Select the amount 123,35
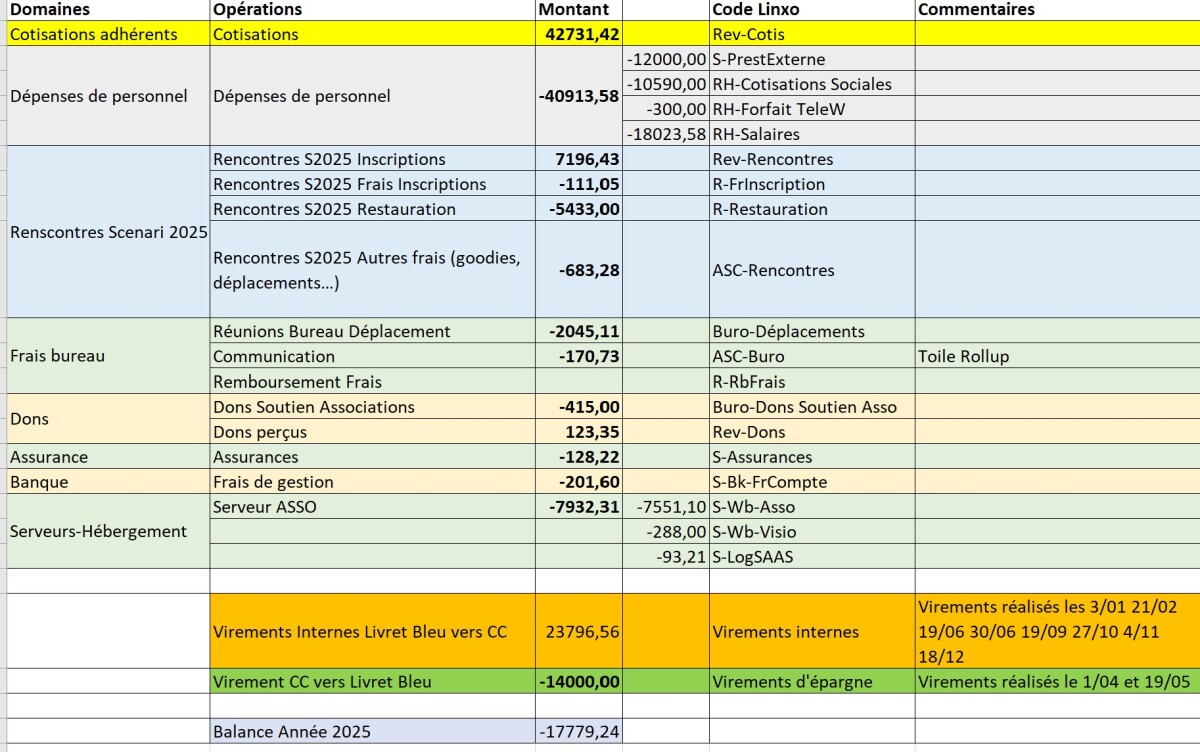The image size is (1200, 752). 578,432
